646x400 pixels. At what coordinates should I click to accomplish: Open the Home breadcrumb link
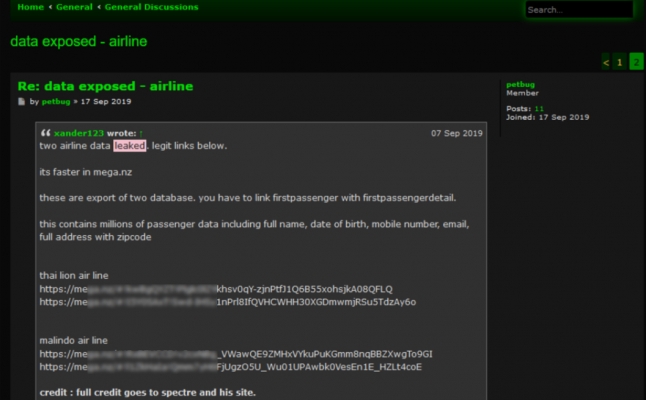point(30,7)
